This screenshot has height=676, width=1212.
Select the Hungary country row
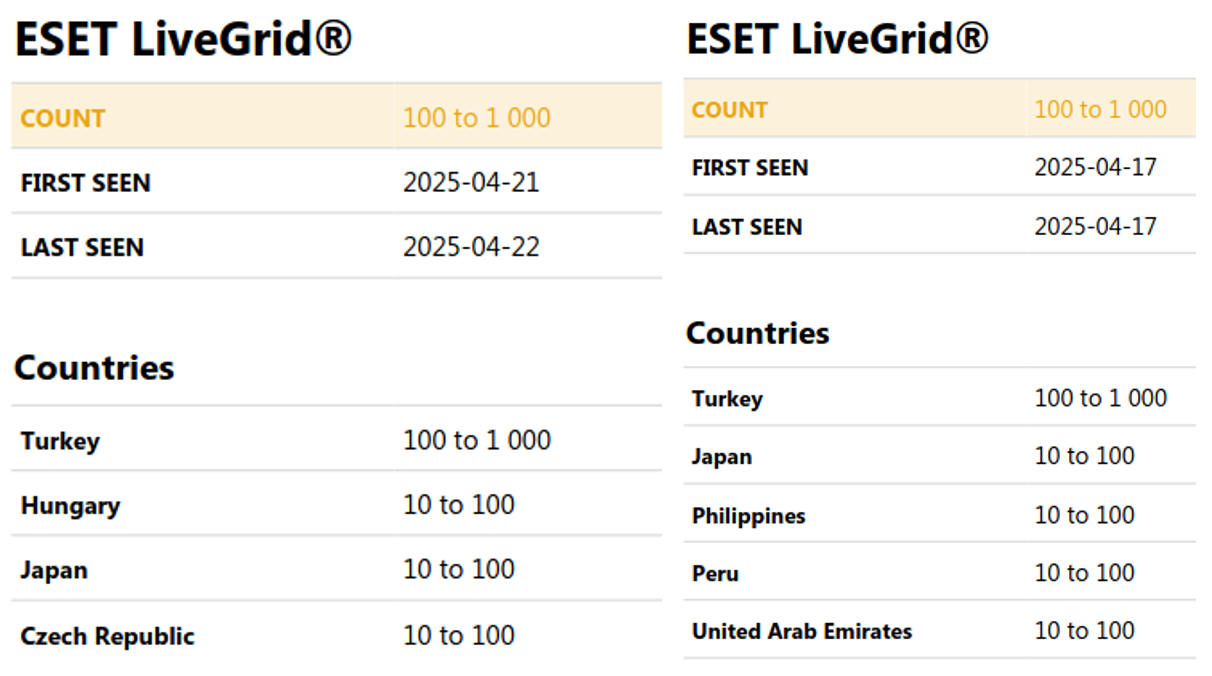pos(336,504)
